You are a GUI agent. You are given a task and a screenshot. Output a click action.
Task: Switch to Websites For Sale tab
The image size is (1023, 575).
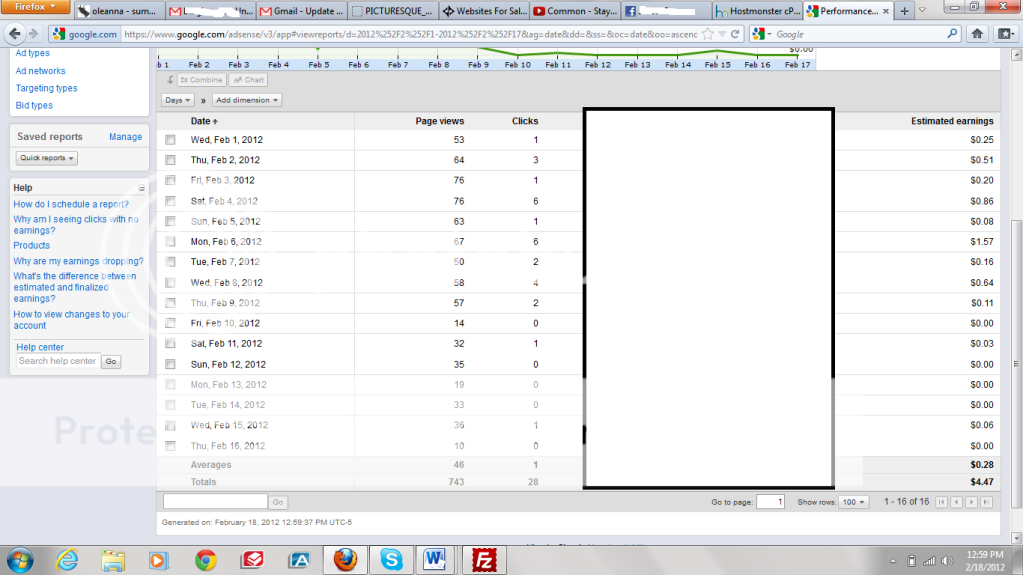coord(484,11)
